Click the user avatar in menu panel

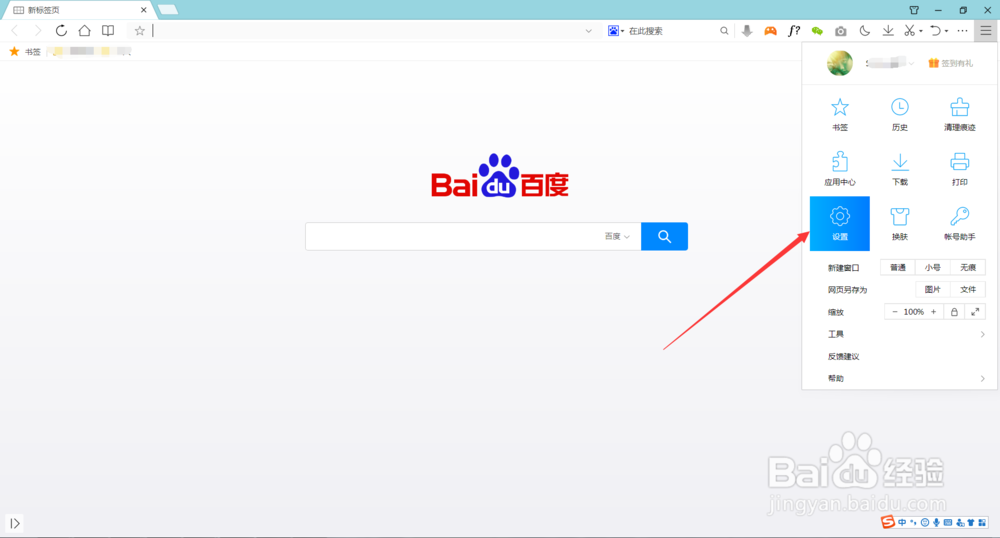pos(839,63)
